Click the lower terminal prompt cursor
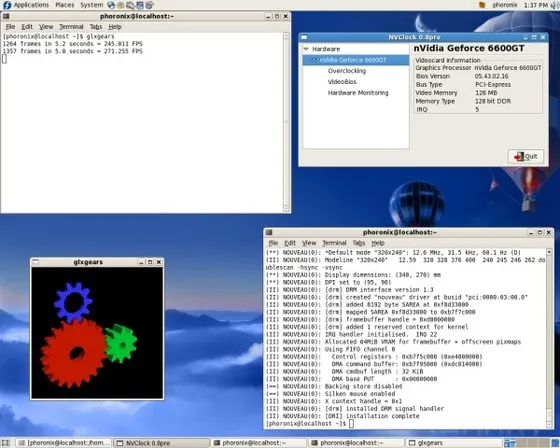Viewport: 560px width, 448px height. tap(351, 424)
